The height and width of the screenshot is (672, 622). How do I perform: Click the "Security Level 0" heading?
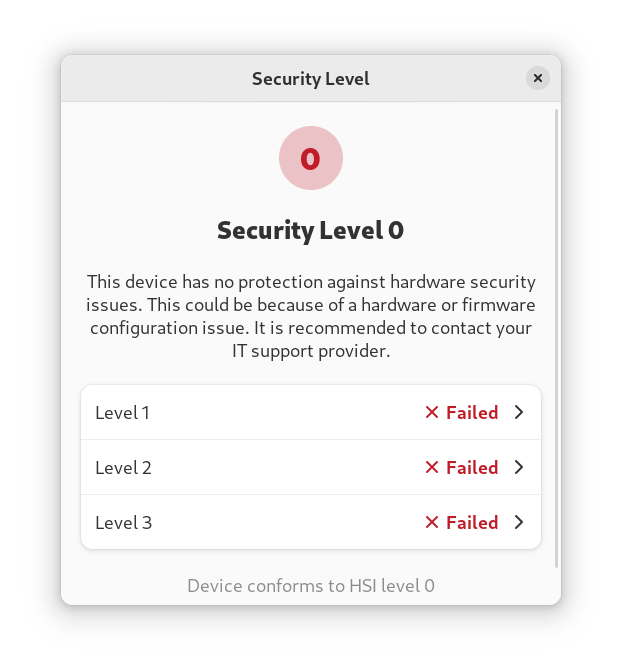pos(310,230)
